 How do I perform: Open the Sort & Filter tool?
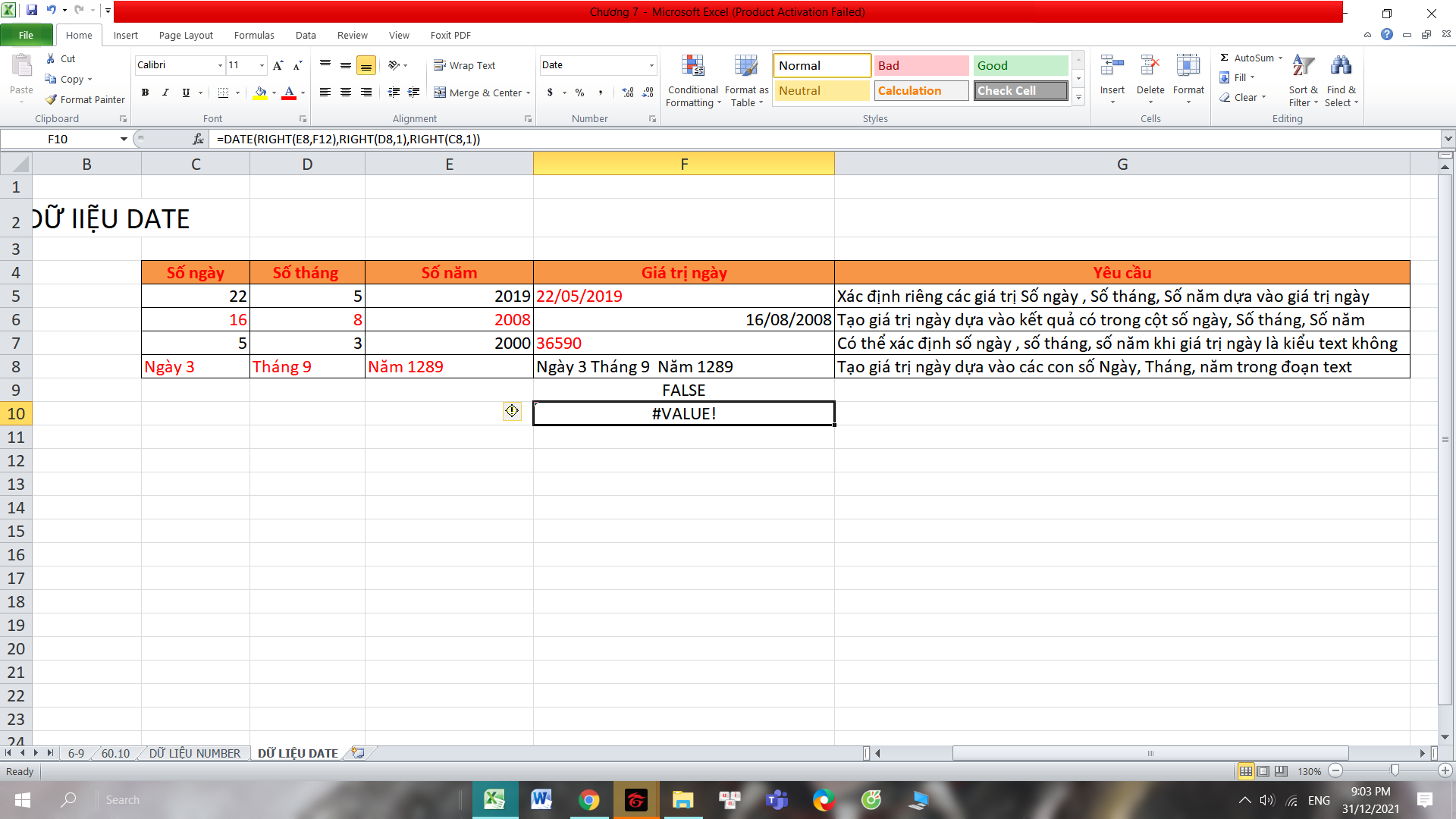pos(1303,67)
